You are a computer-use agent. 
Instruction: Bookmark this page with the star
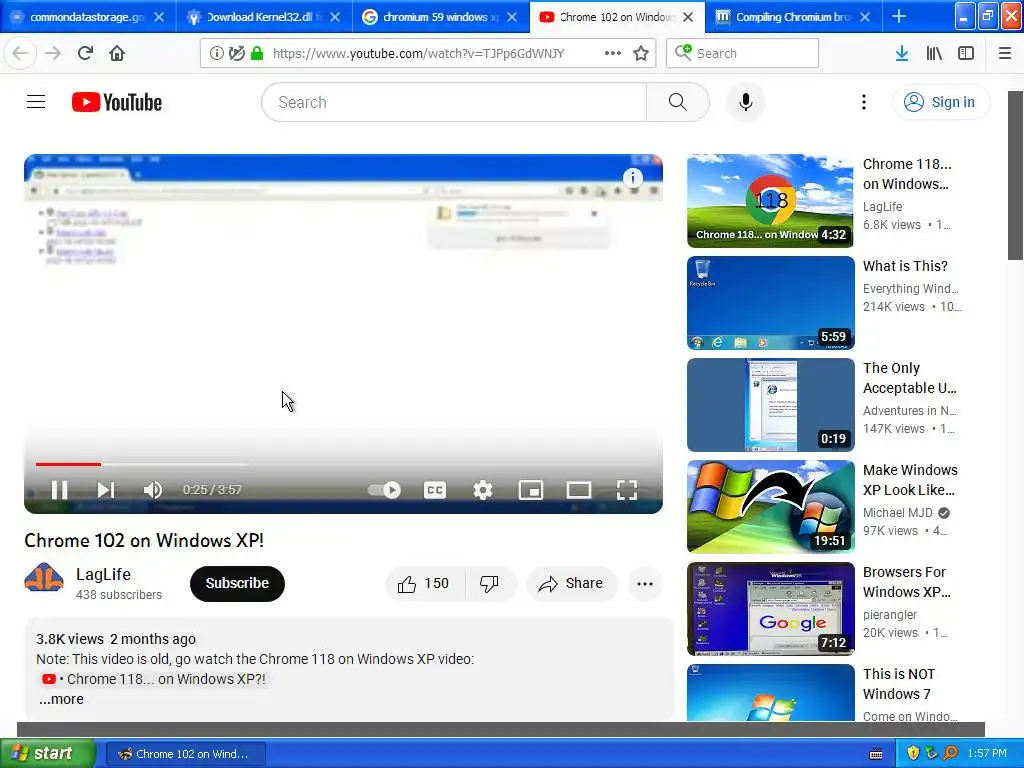tap(641, 53)
